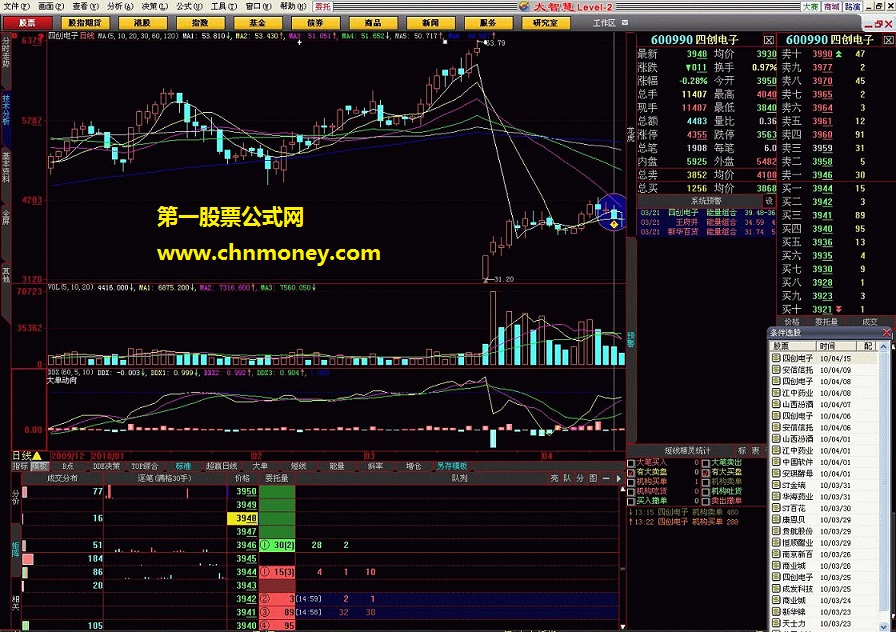Close the 条件选股 window
This screenshot has width=896, height=632.
pos(886,333)
